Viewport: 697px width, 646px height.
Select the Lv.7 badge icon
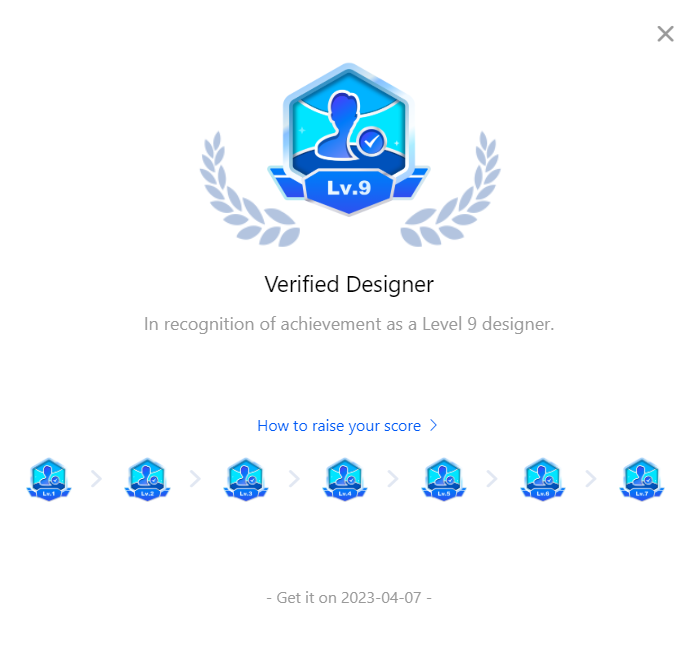(642, 479)
